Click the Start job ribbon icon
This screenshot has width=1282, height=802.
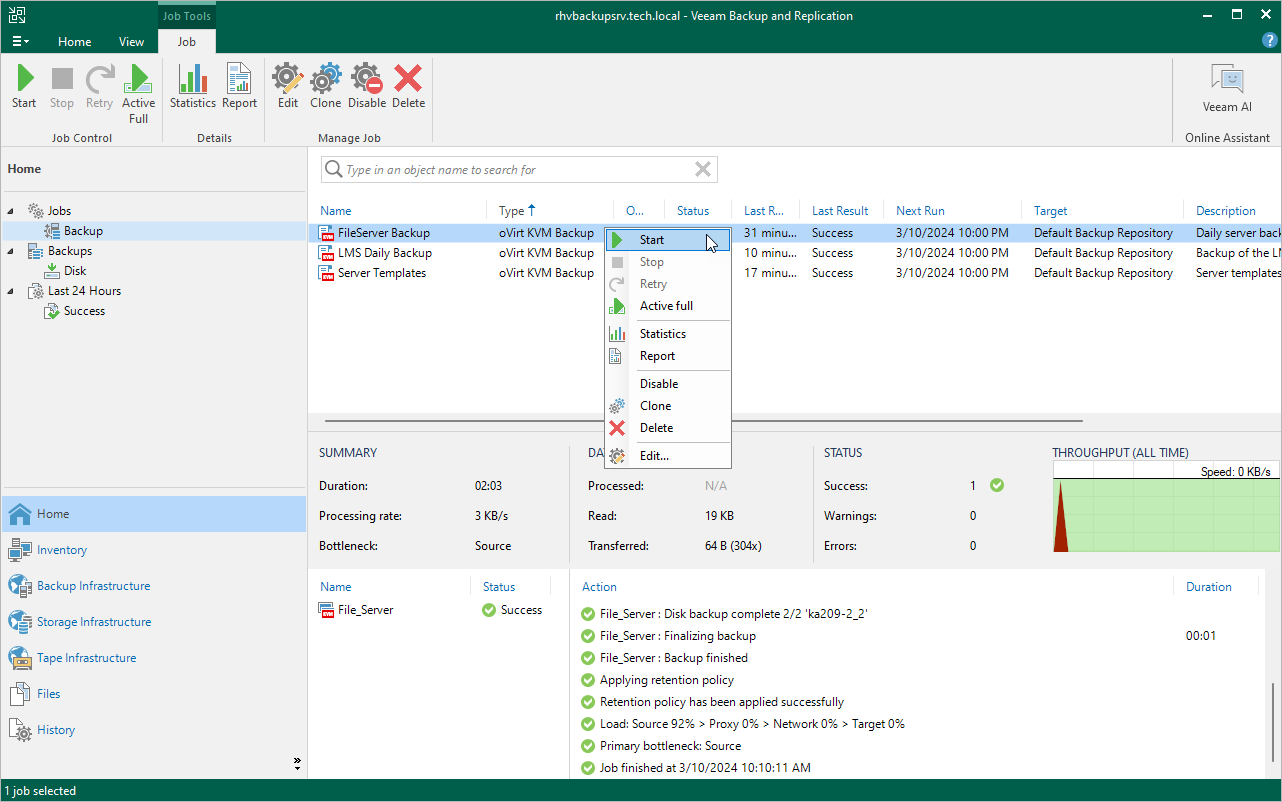pos(25,87)
